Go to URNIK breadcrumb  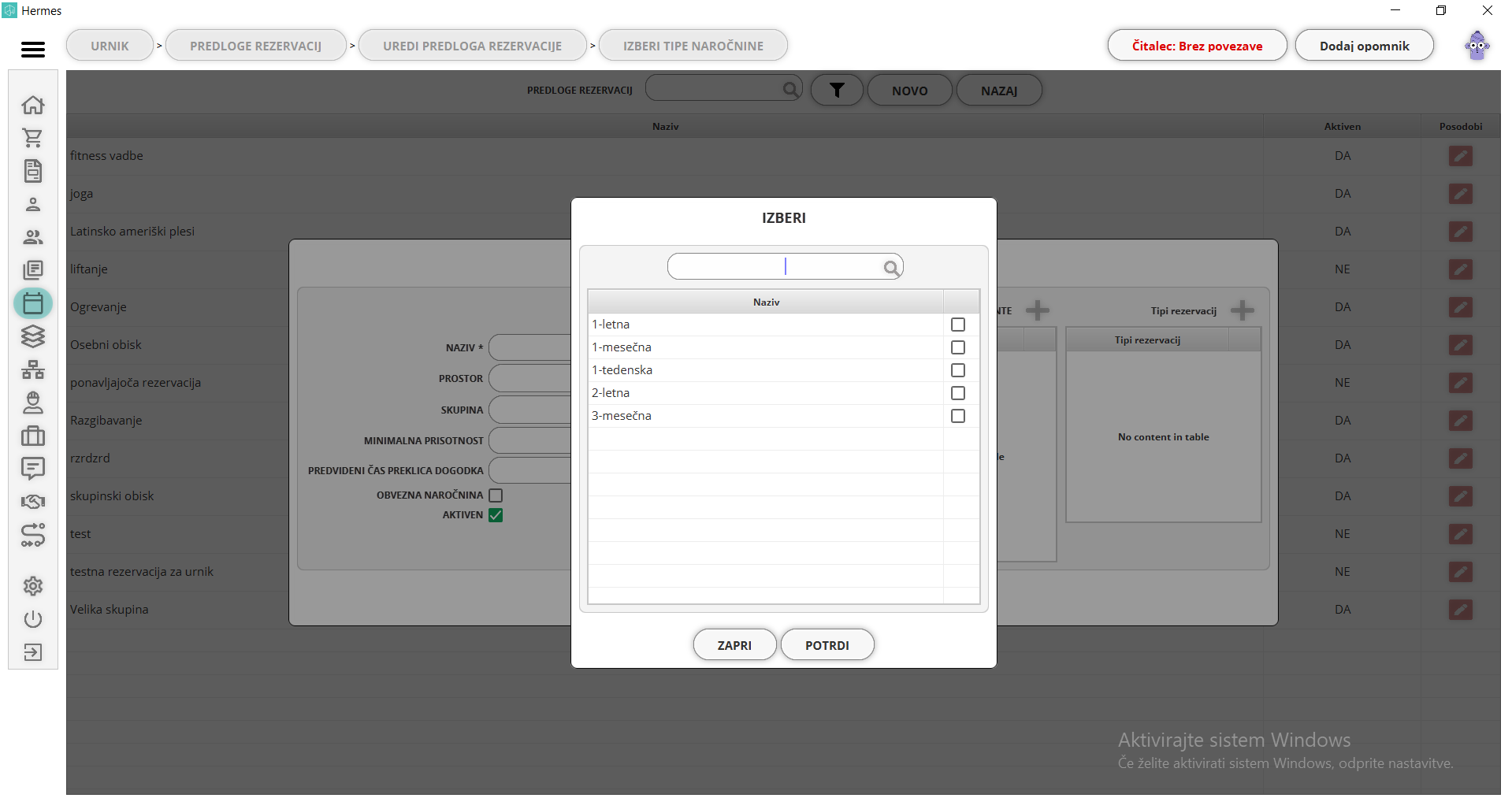110,46
